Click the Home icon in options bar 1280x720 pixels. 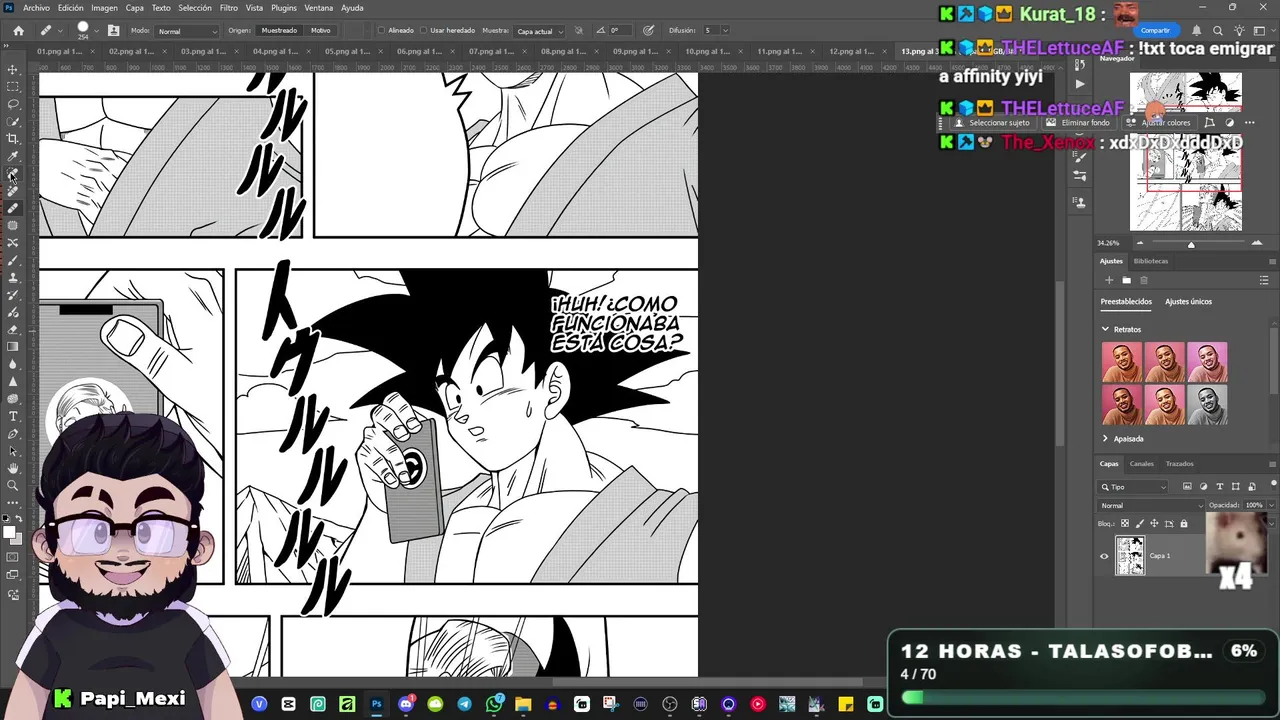coord(18,30)
